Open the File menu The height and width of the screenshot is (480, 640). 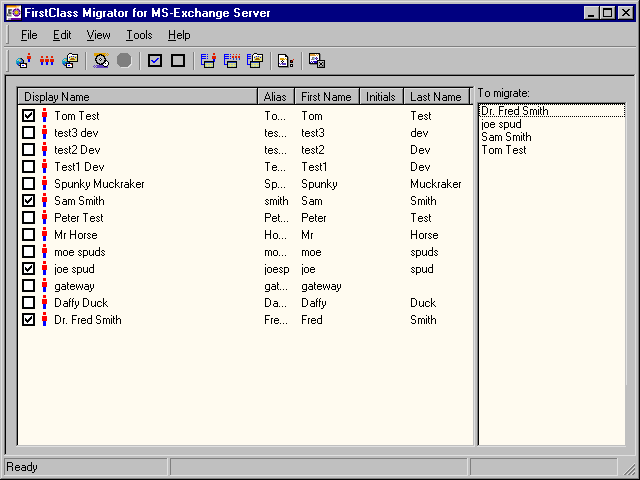tap(29, 35)
